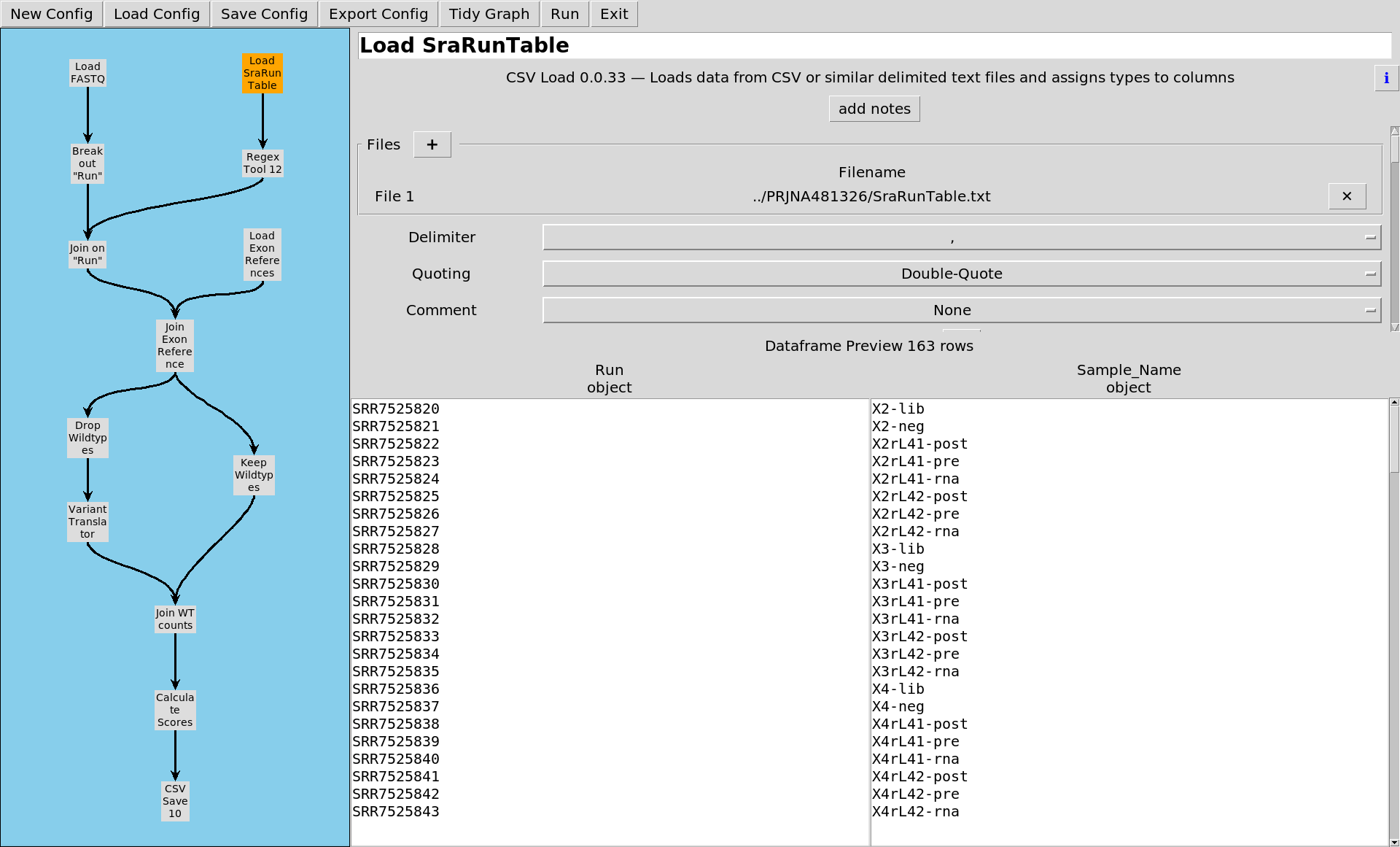1400x847 pixels.
Task: Add a new file with plus button
Action: click(432, 144)
